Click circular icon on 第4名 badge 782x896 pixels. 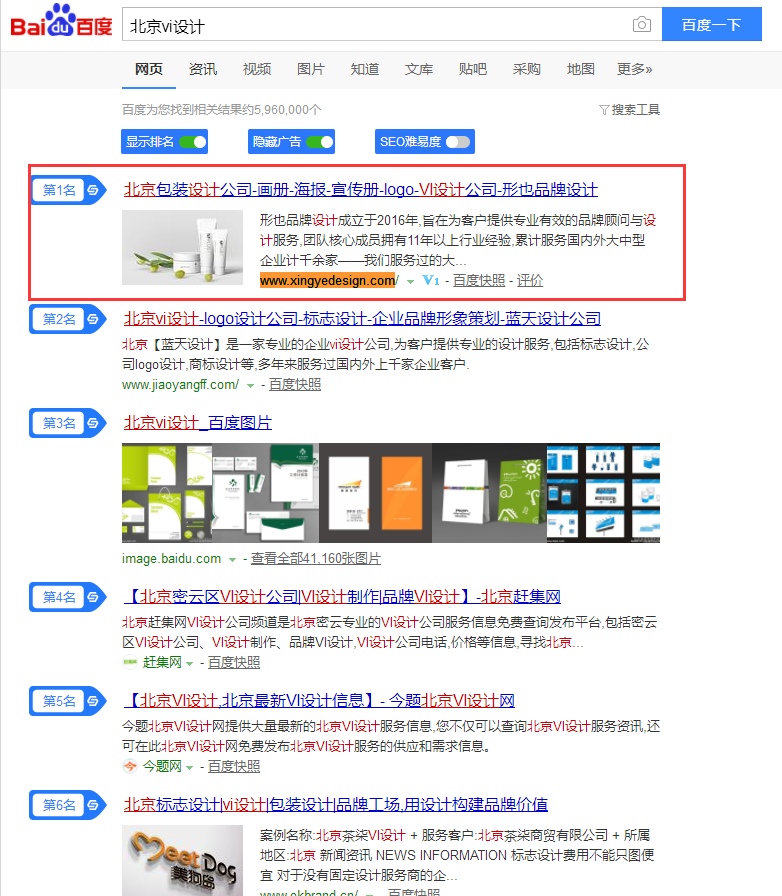[93, 597]
